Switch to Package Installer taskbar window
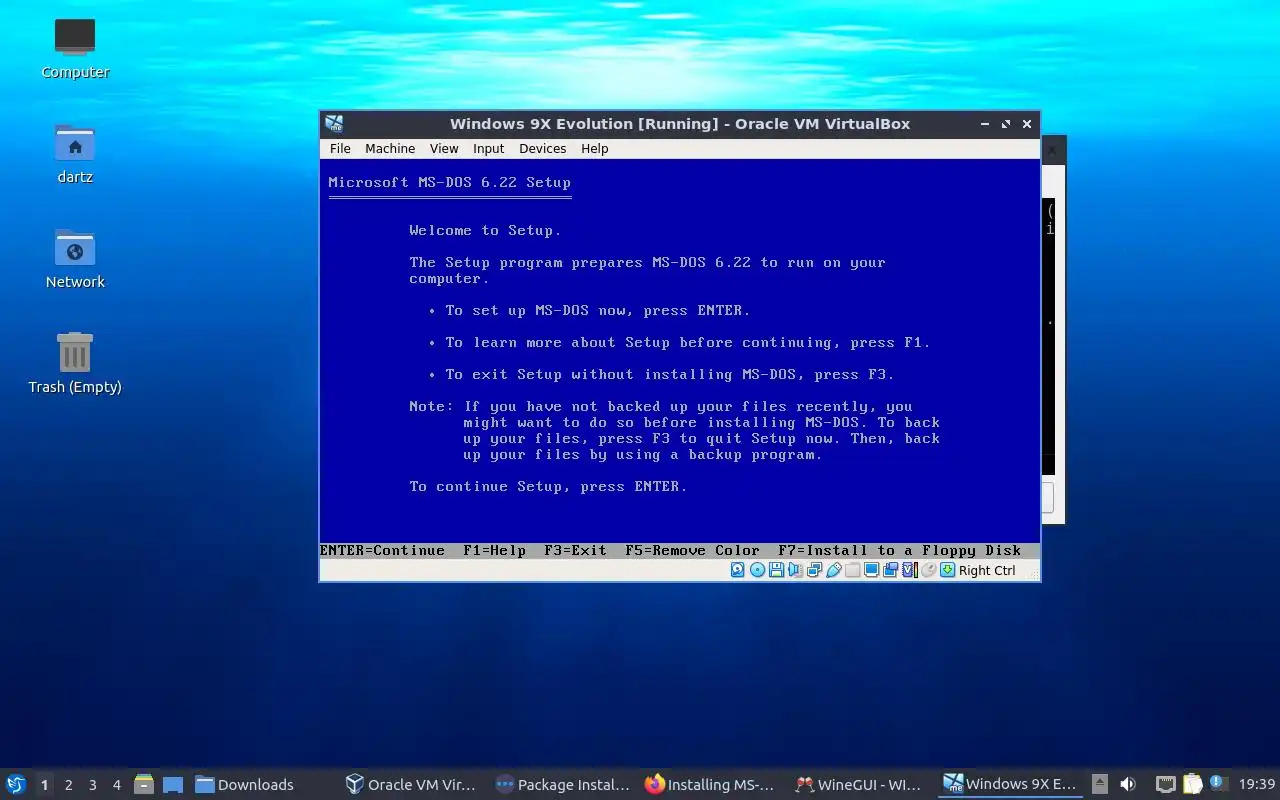 (562, 785)
